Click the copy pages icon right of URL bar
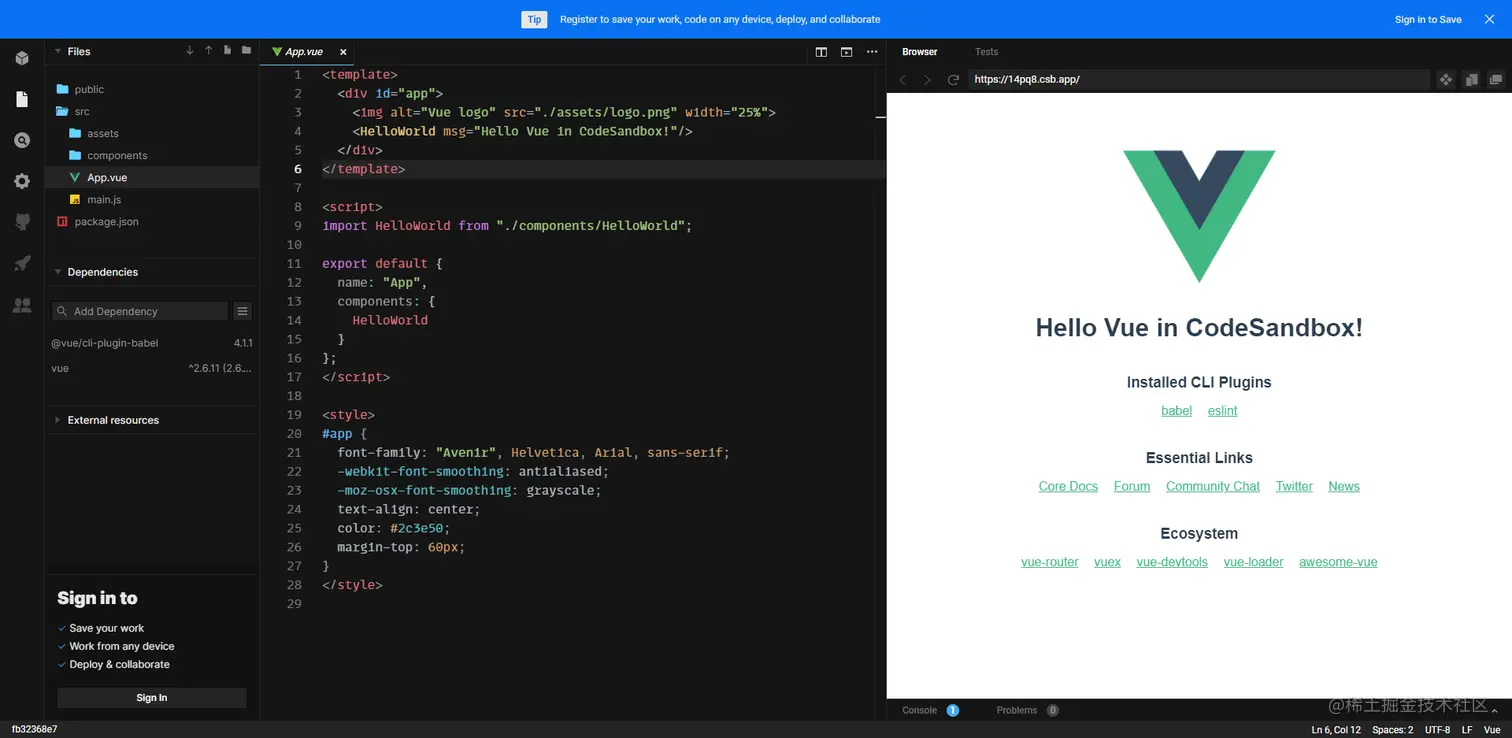Viewport: 1512px width, 738px height. point(1471,79)
